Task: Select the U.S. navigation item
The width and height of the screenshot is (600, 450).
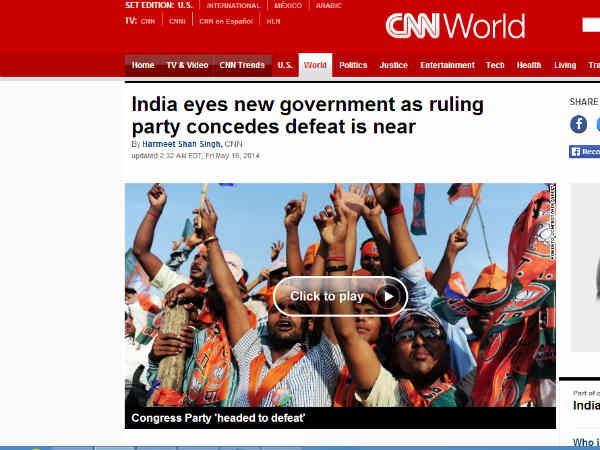Action: (285, 65)
